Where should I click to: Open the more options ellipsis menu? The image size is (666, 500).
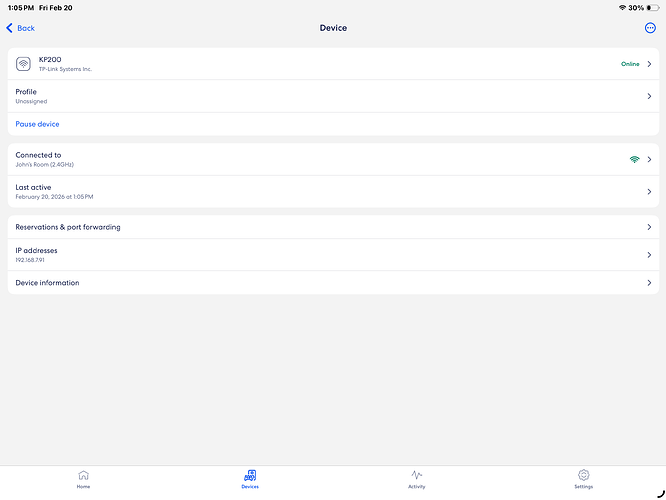[x=650, y=28]
